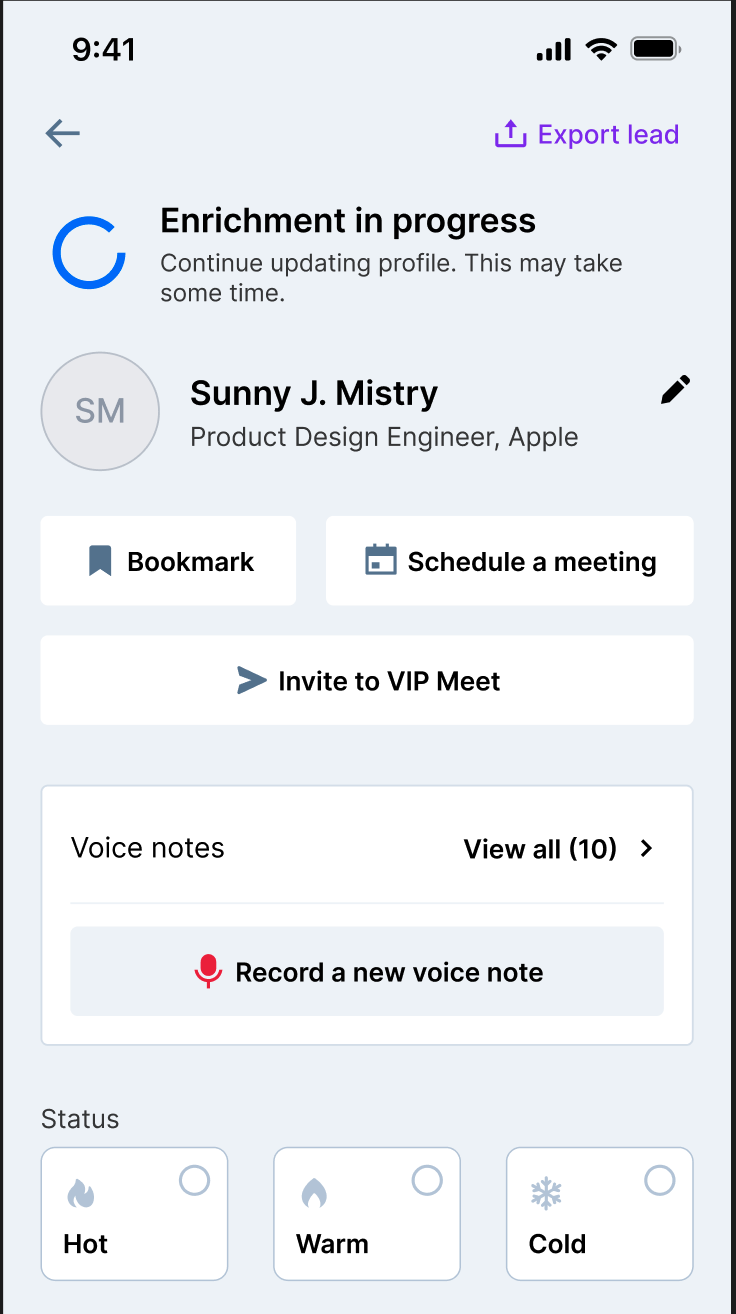Click the pencil edit profile icon
This screenshot has height=1314, width=736.
coord(676,390)
